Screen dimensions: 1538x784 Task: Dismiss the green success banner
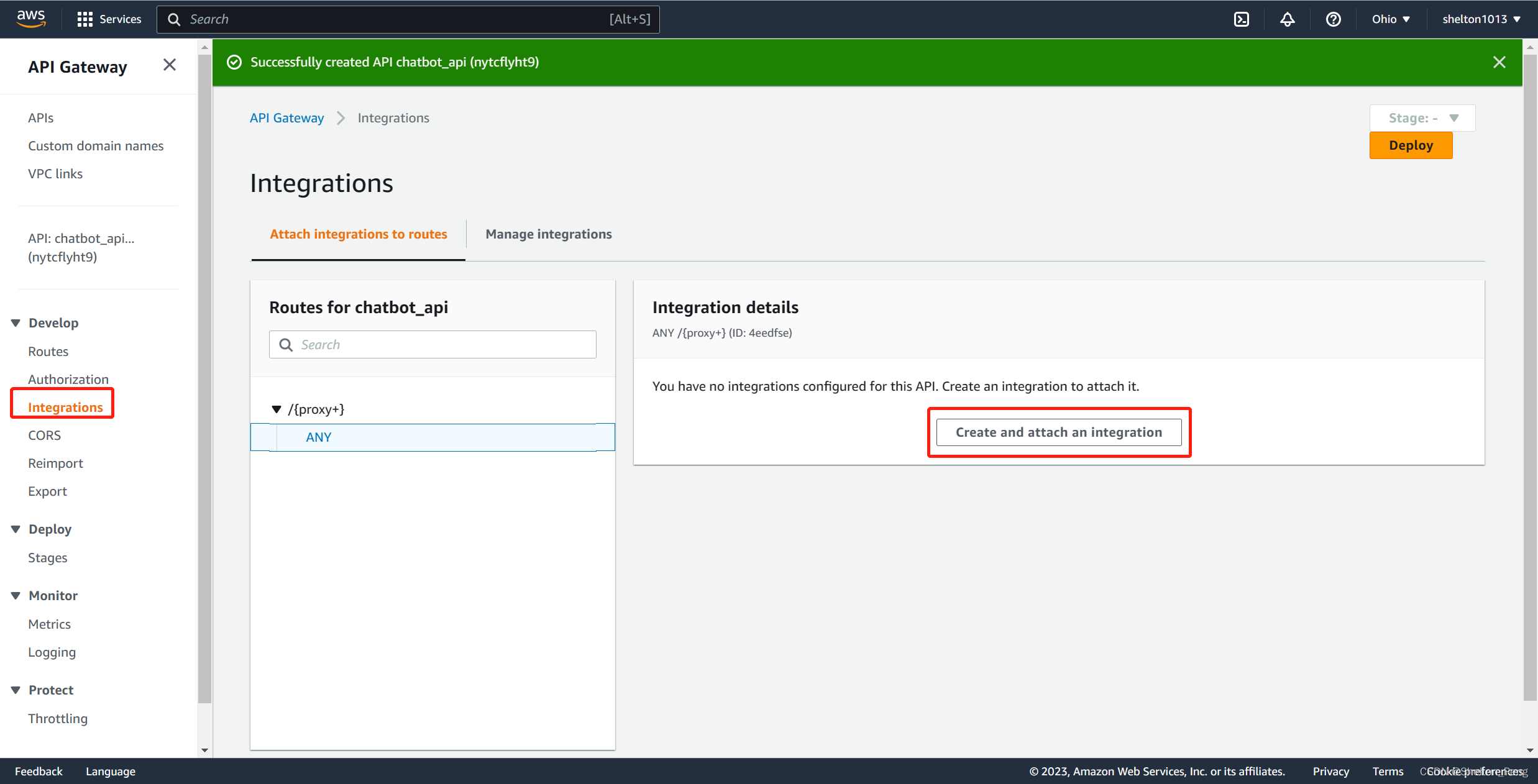coord(1499,62)
